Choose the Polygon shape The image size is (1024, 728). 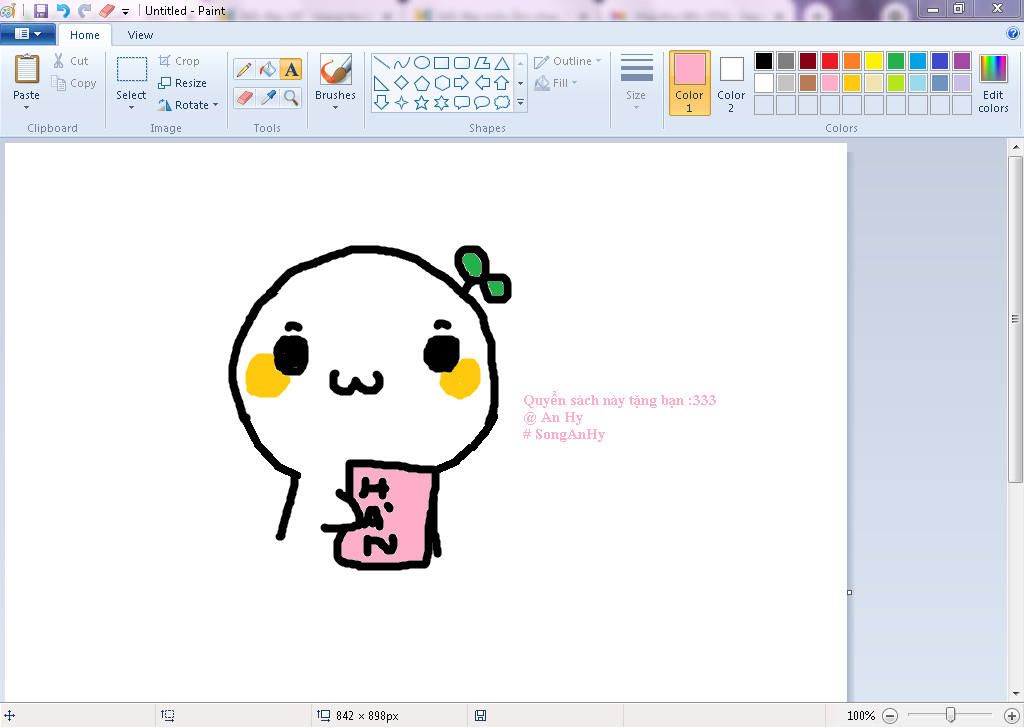pos(482,63)
